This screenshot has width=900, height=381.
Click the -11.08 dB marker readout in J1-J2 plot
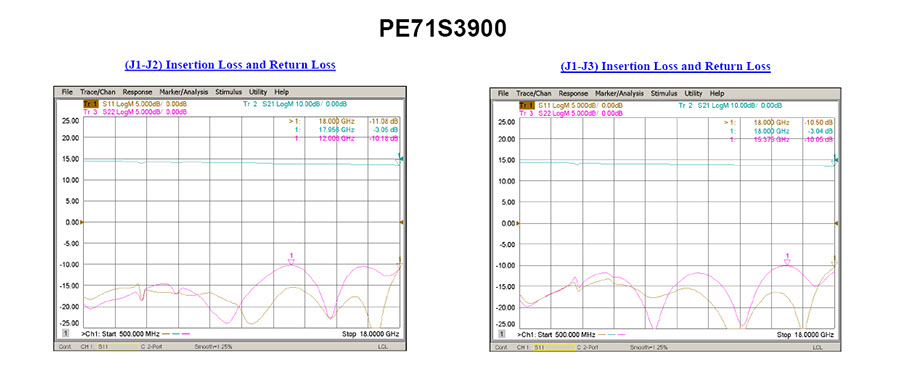point(385,122)
